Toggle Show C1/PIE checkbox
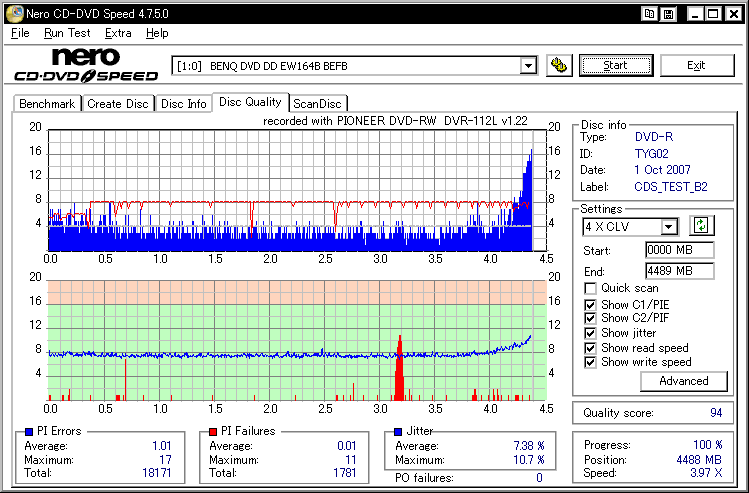 tap(590, 305)
